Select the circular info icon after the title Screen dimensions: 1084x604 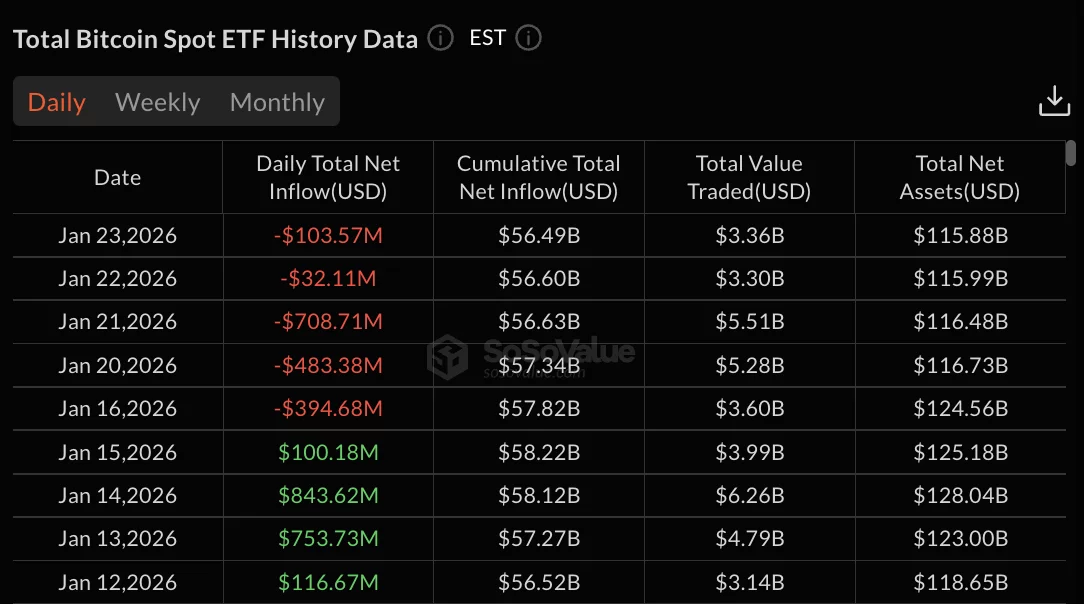pyautogui.click(x=439, y=38)
